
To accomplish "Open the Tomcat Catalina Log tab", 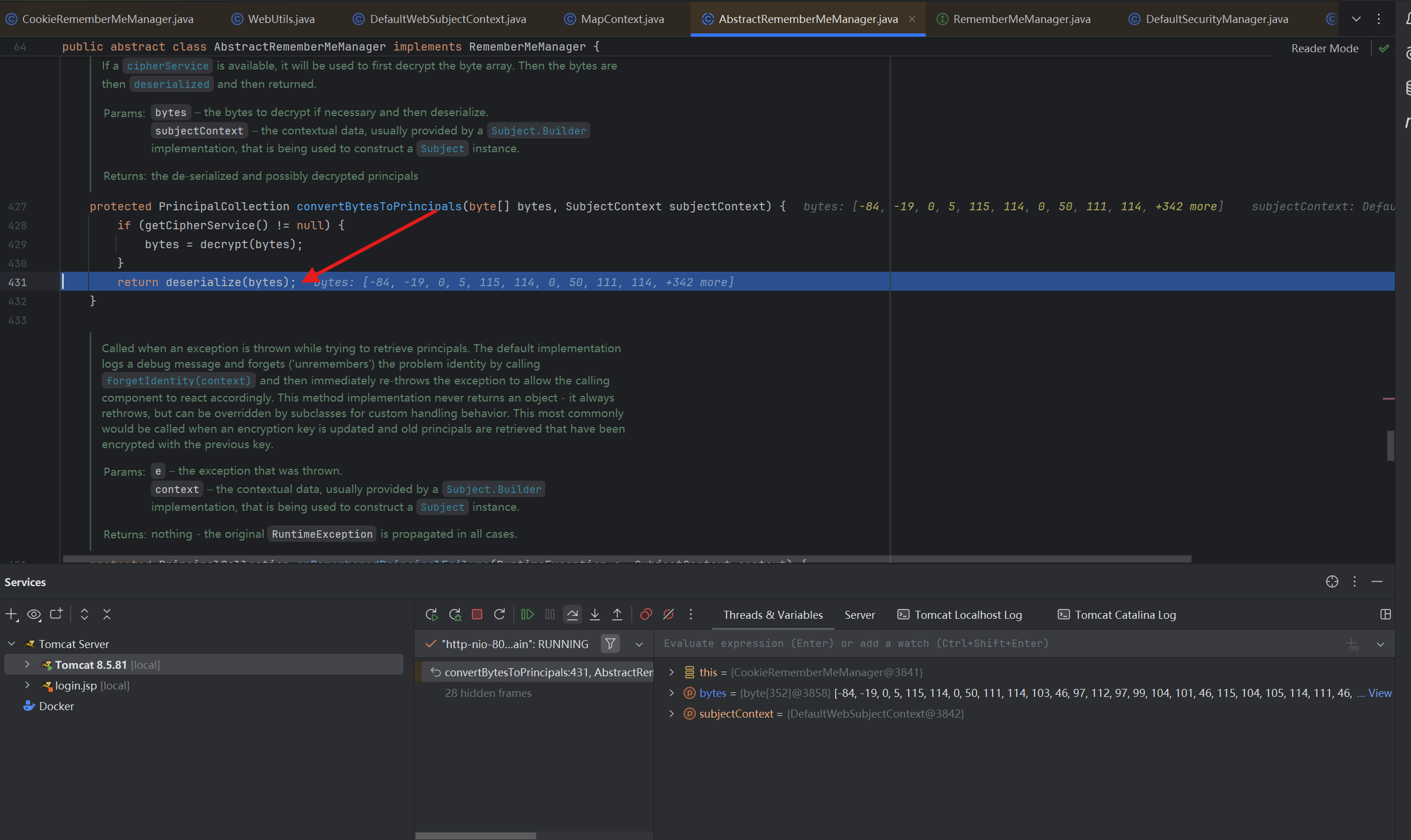I will pos(1125,615).
